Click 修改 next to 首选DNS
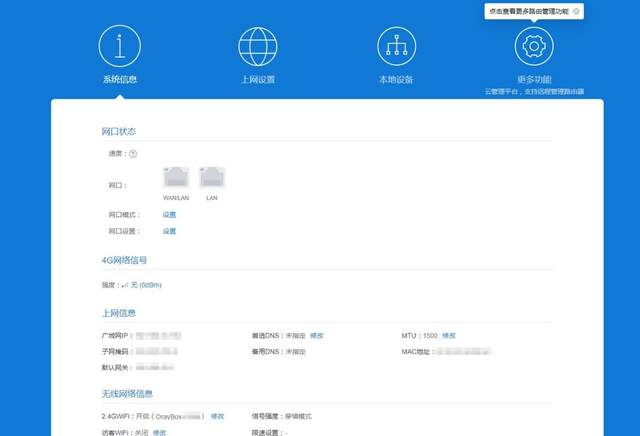This screenshot has height=436, width=640. pyautogui.click(x=316, y=335)
